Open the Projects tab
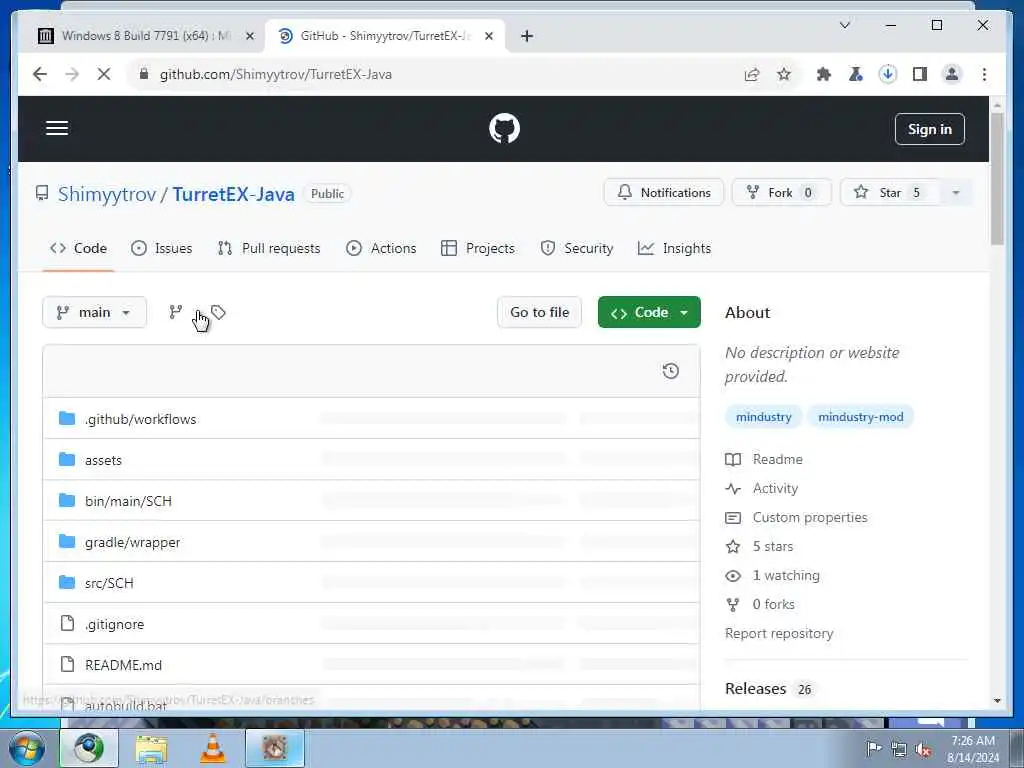Viewport: 1024px width, 768px height. click(478, 248)
